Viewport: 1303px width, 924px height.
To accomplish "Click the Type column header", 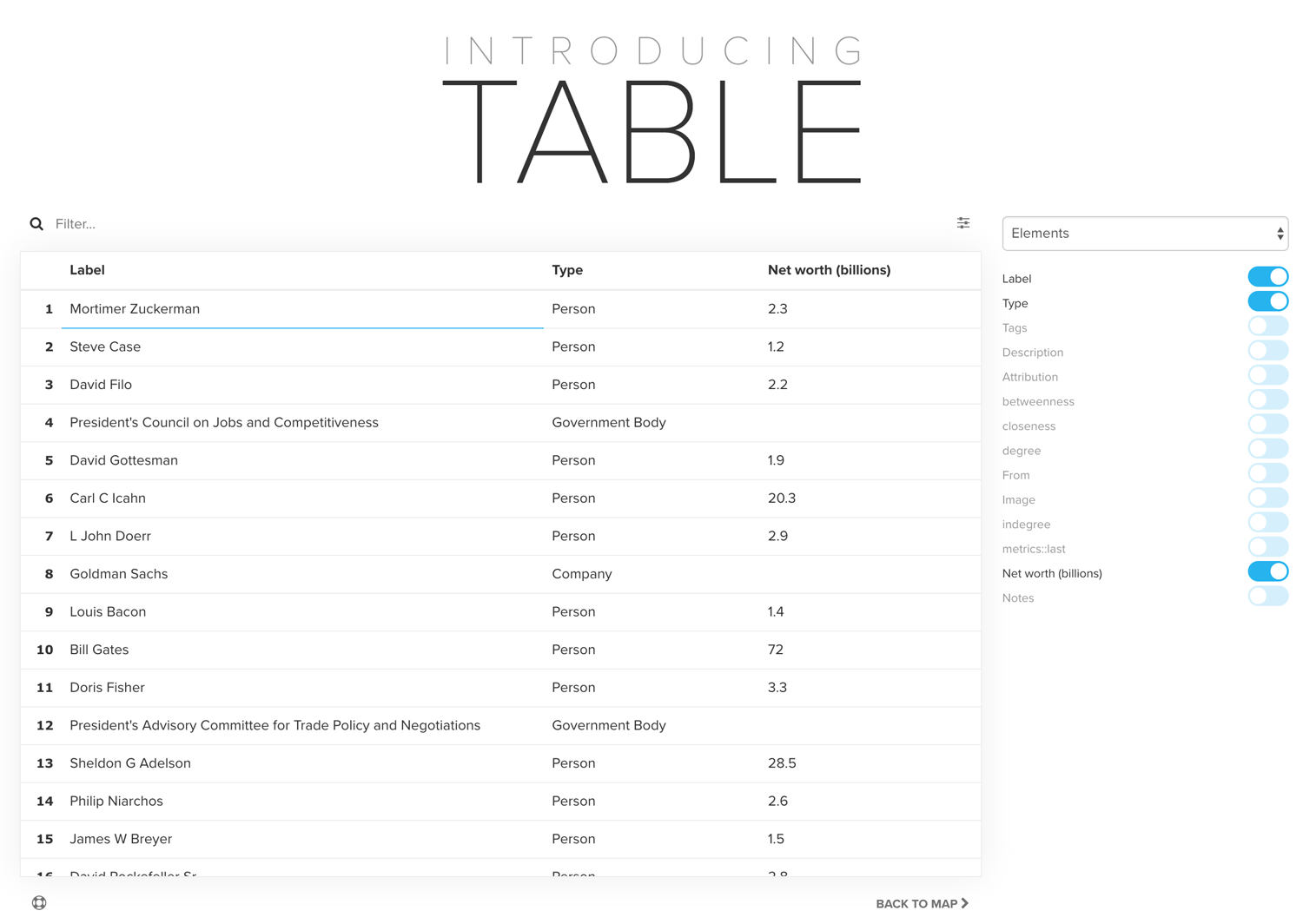I will (567, 270).
